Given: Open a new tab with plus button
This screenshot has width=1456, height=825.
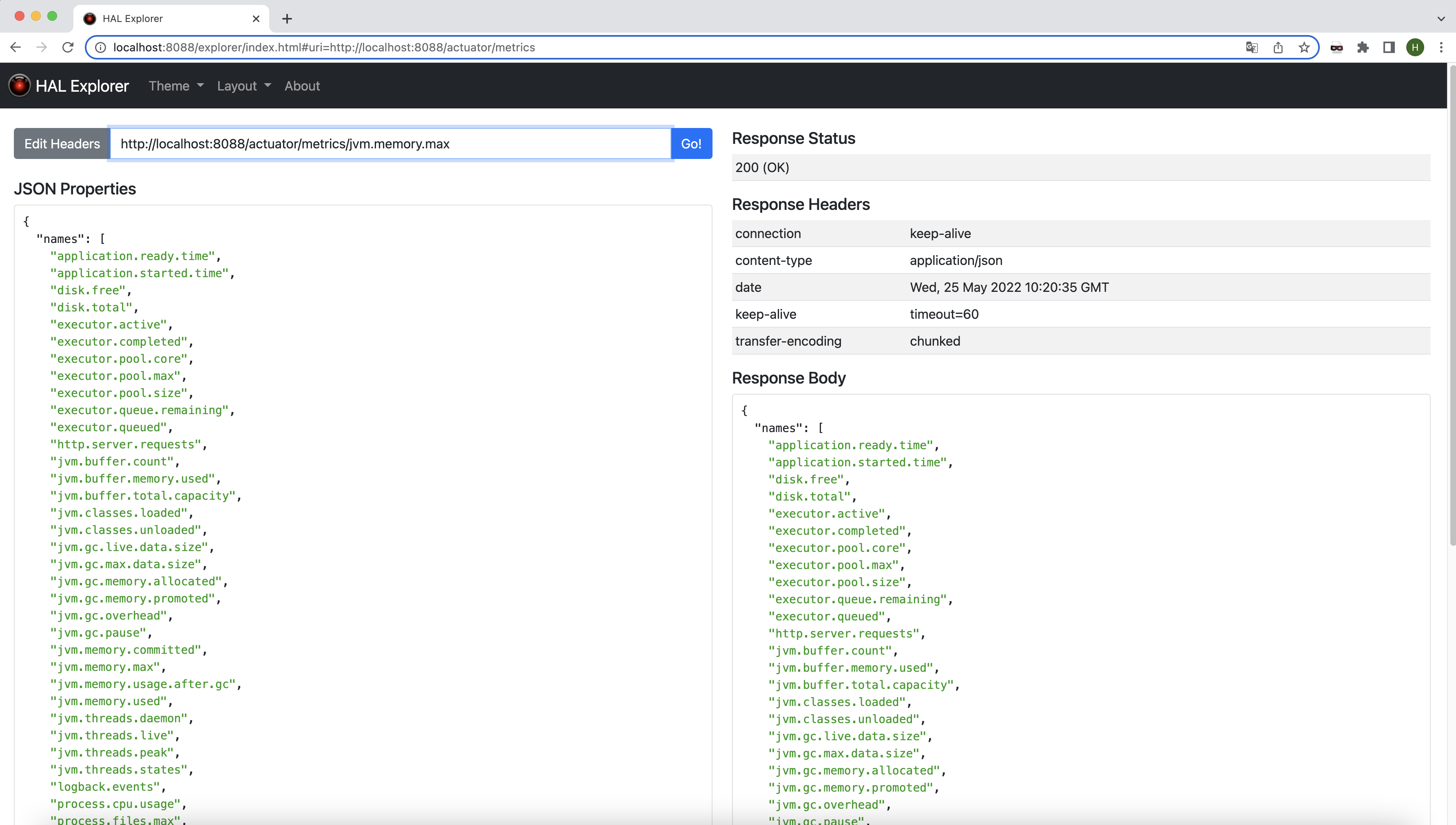Looking at the screenshot, I should pyautogui.click(x=288, y=19).
